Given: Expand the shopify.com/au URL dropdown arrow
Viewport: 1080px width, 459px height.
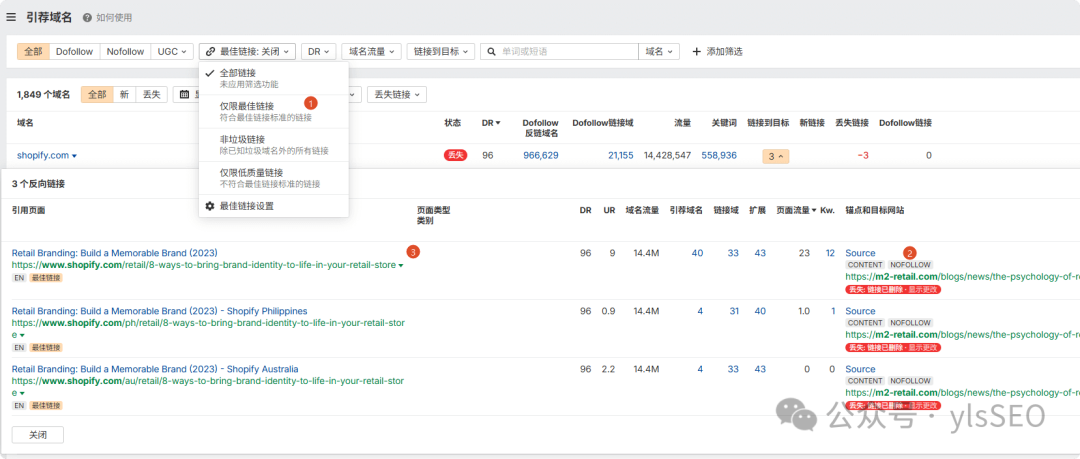Looking at the screenshot, I should (22, 394).
